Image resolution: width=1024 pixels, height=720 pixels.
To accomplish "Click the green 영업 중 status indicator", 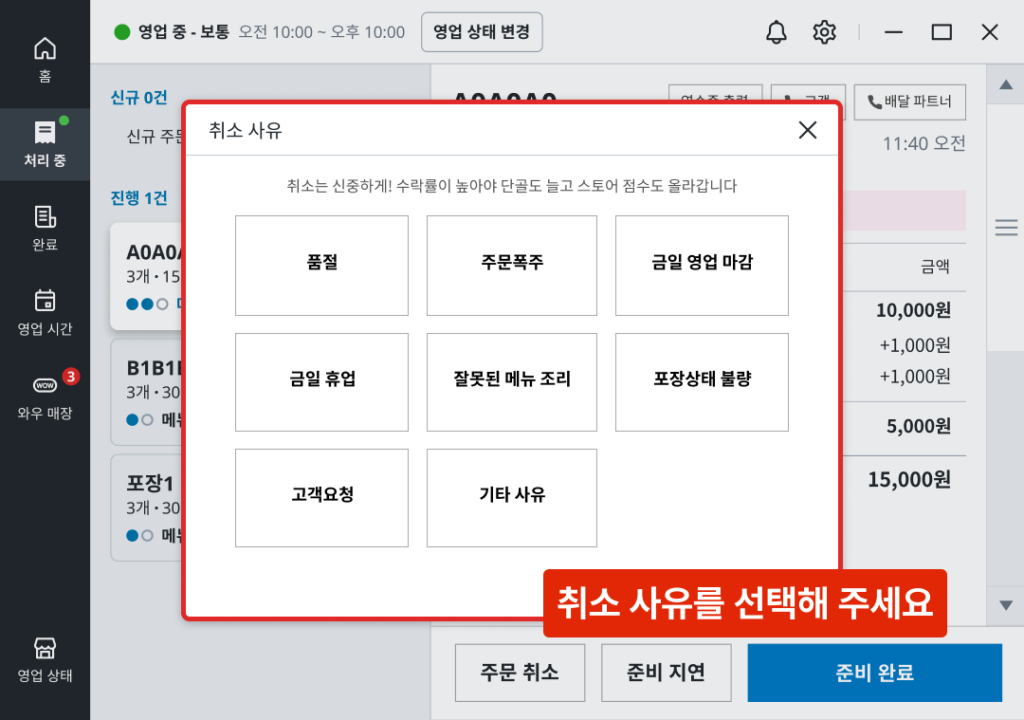I will pyautogui.click(x=122, y=32).
